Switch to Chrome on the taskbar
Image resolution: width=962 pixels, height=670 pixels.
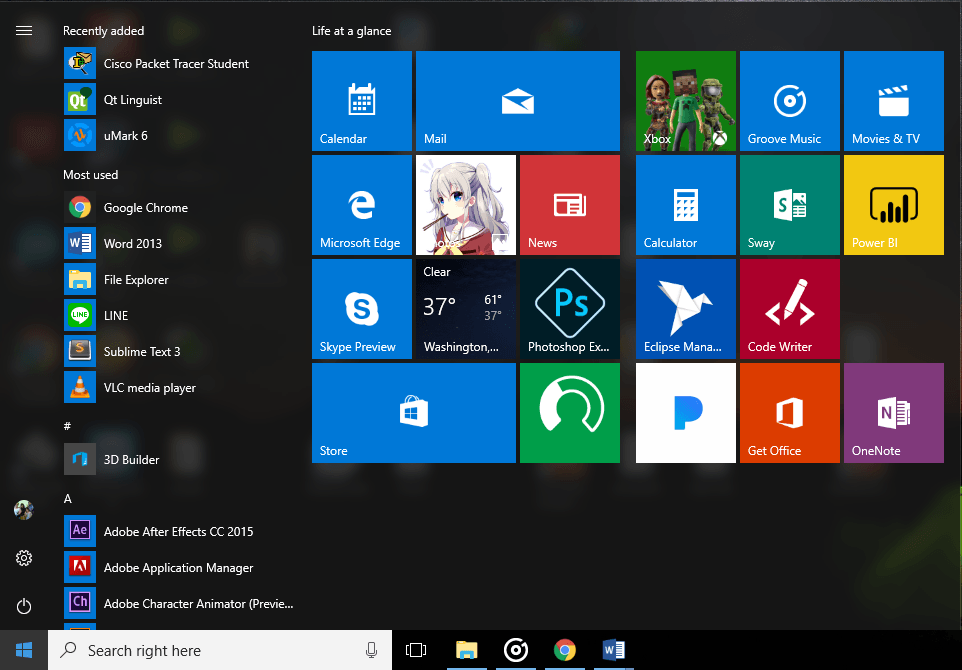pos(565,650)
